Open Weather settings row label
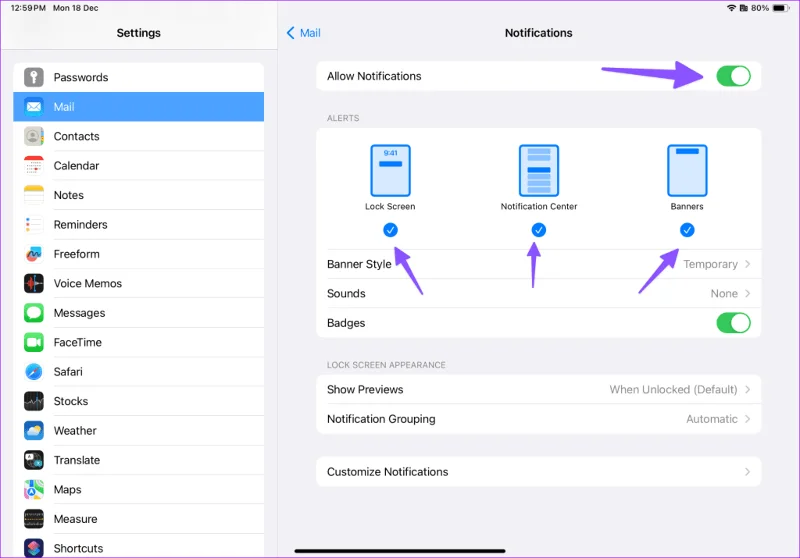The image size is (800, 558). 75,430
